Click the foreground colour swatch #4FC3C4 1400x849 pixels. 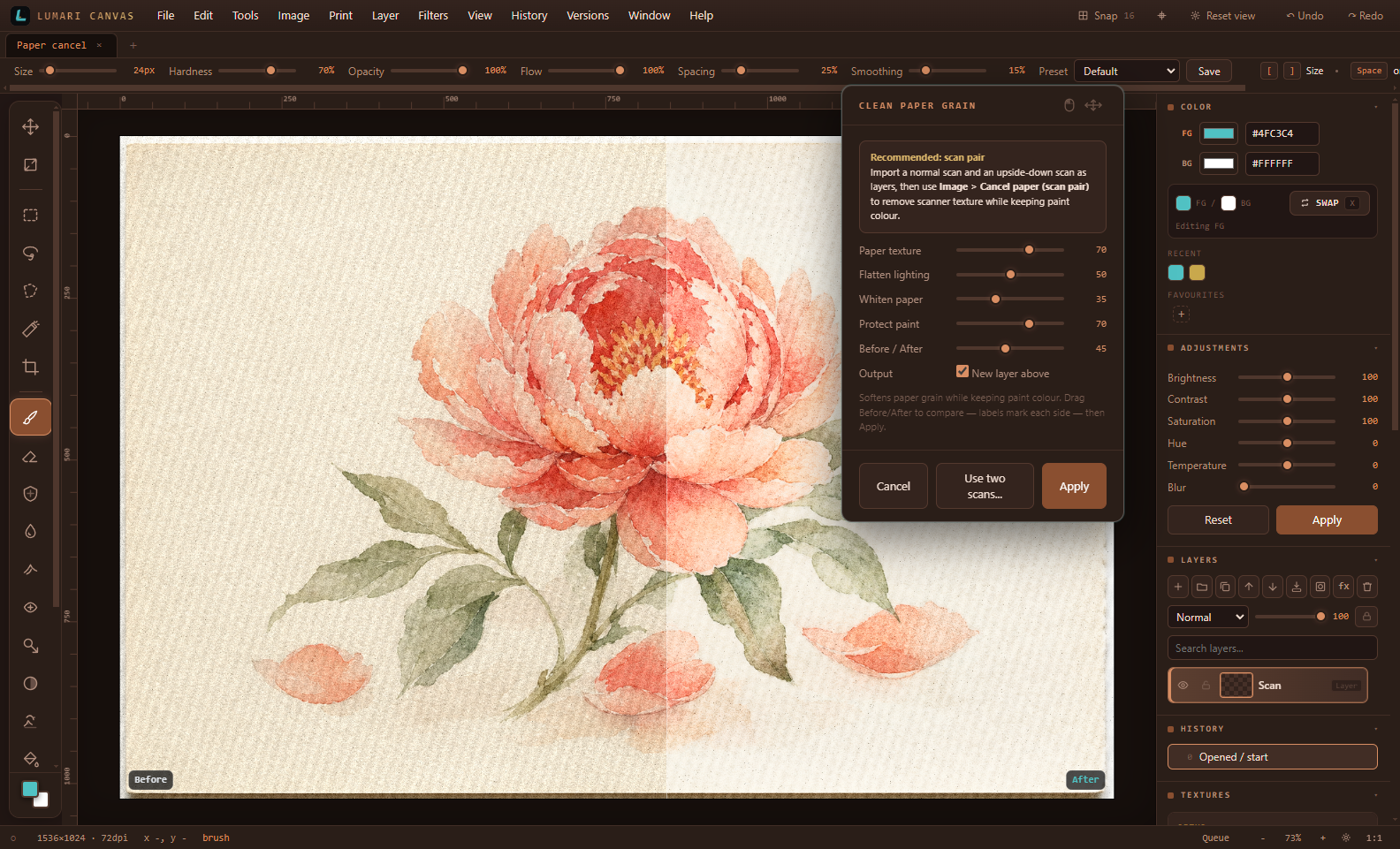(x=1219, y=133)
